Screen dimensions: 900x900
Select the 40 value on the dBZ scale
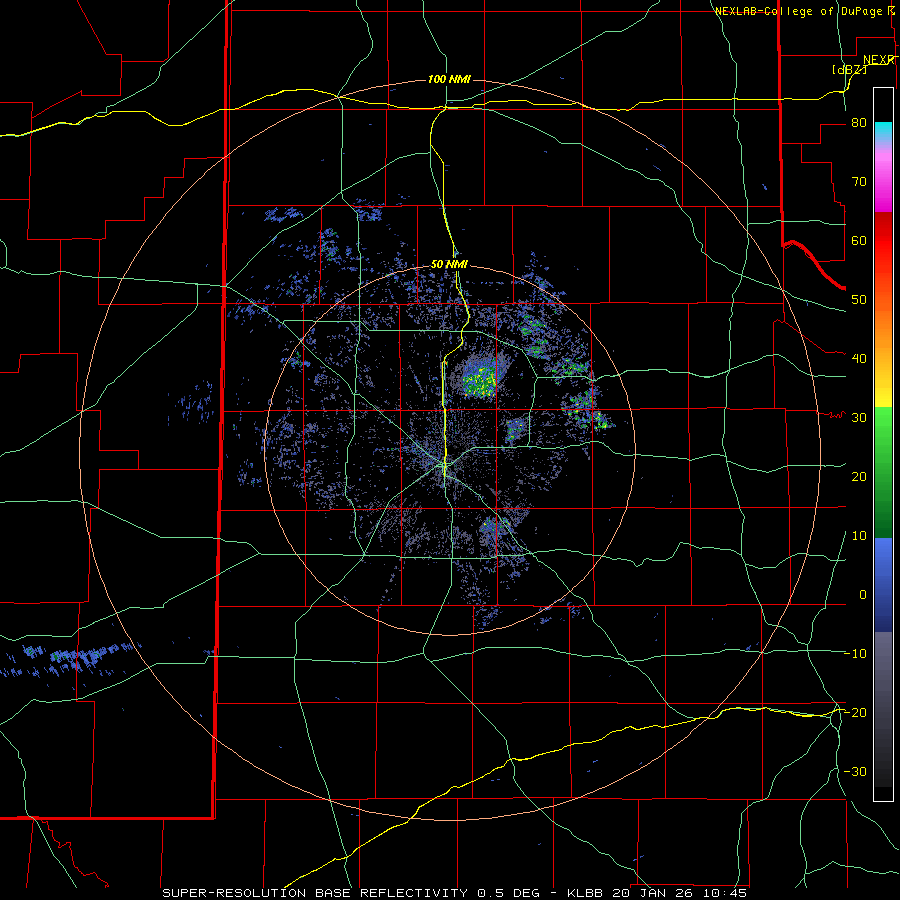point(859,359)
